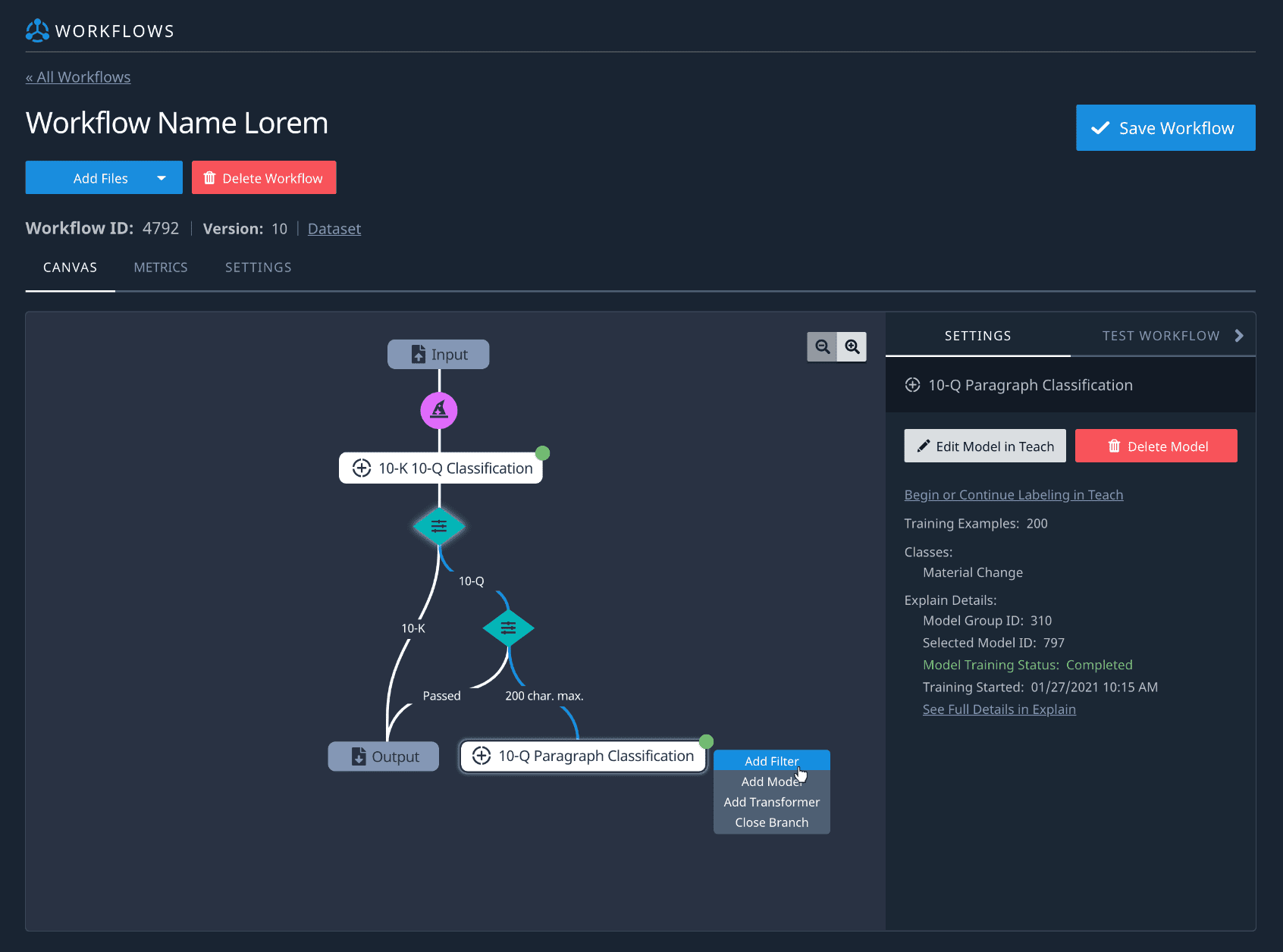This screenshot has width=1283, height=952.
Task: Choose Add Filter from the context menu
Action: click(x=771, y=761)
